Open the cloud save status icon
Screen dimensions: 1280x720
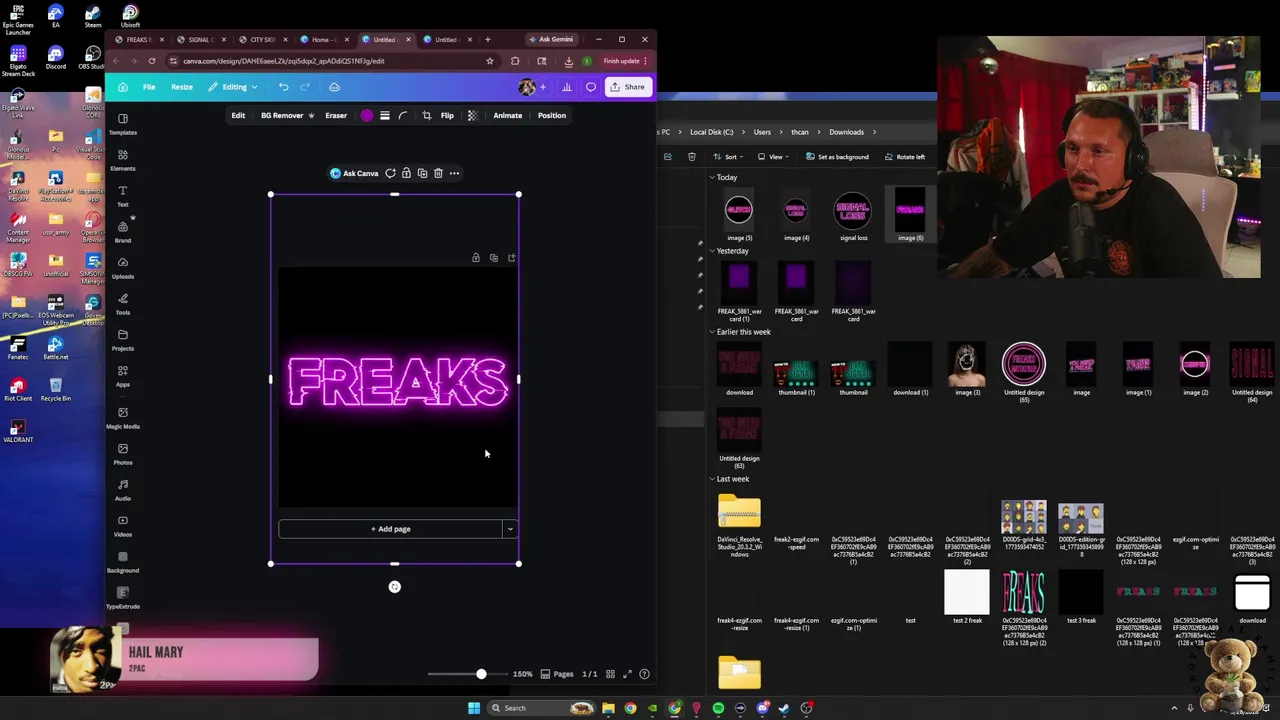coord(334,87)
